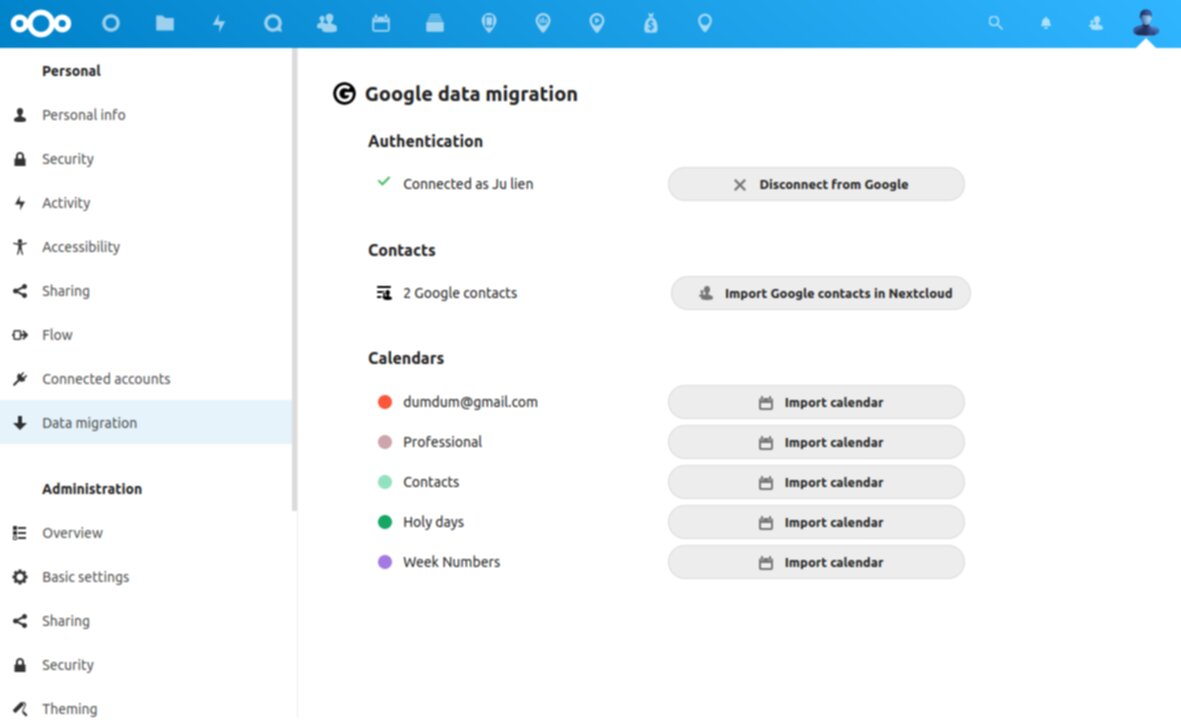Click the green Holy days calendar color dot
1181x722 pixels.
[385, 522]
